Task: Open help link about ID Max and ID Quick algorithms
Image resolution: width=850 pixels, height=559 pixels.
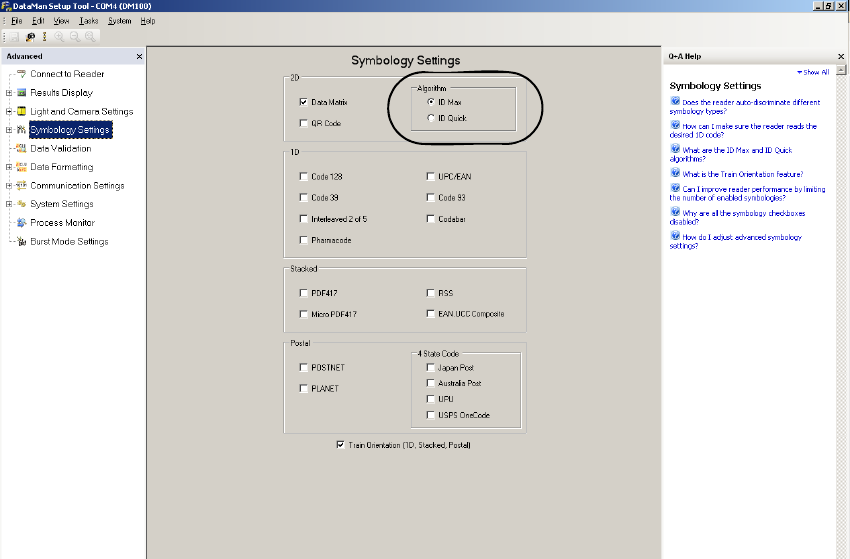Action: (731, 154)
